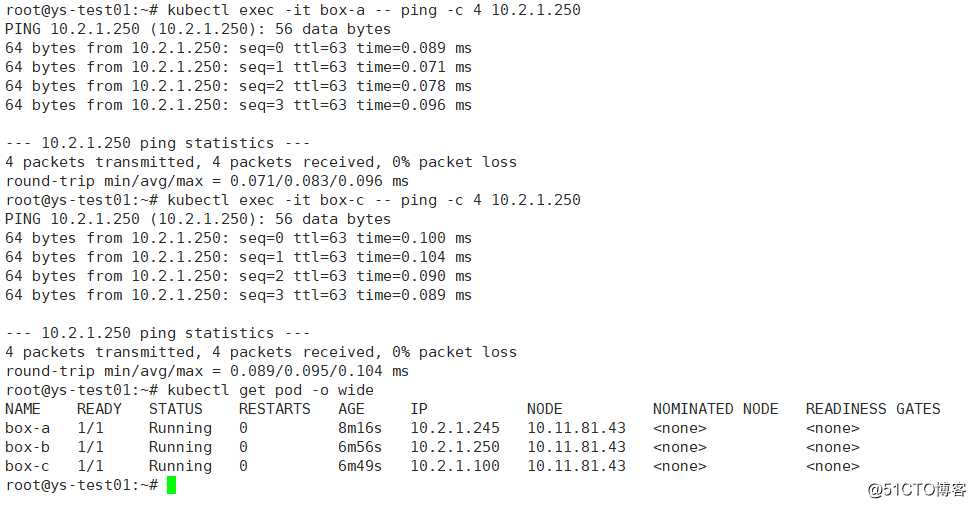Click the box-c pod name in the table

tap(27, 466)
